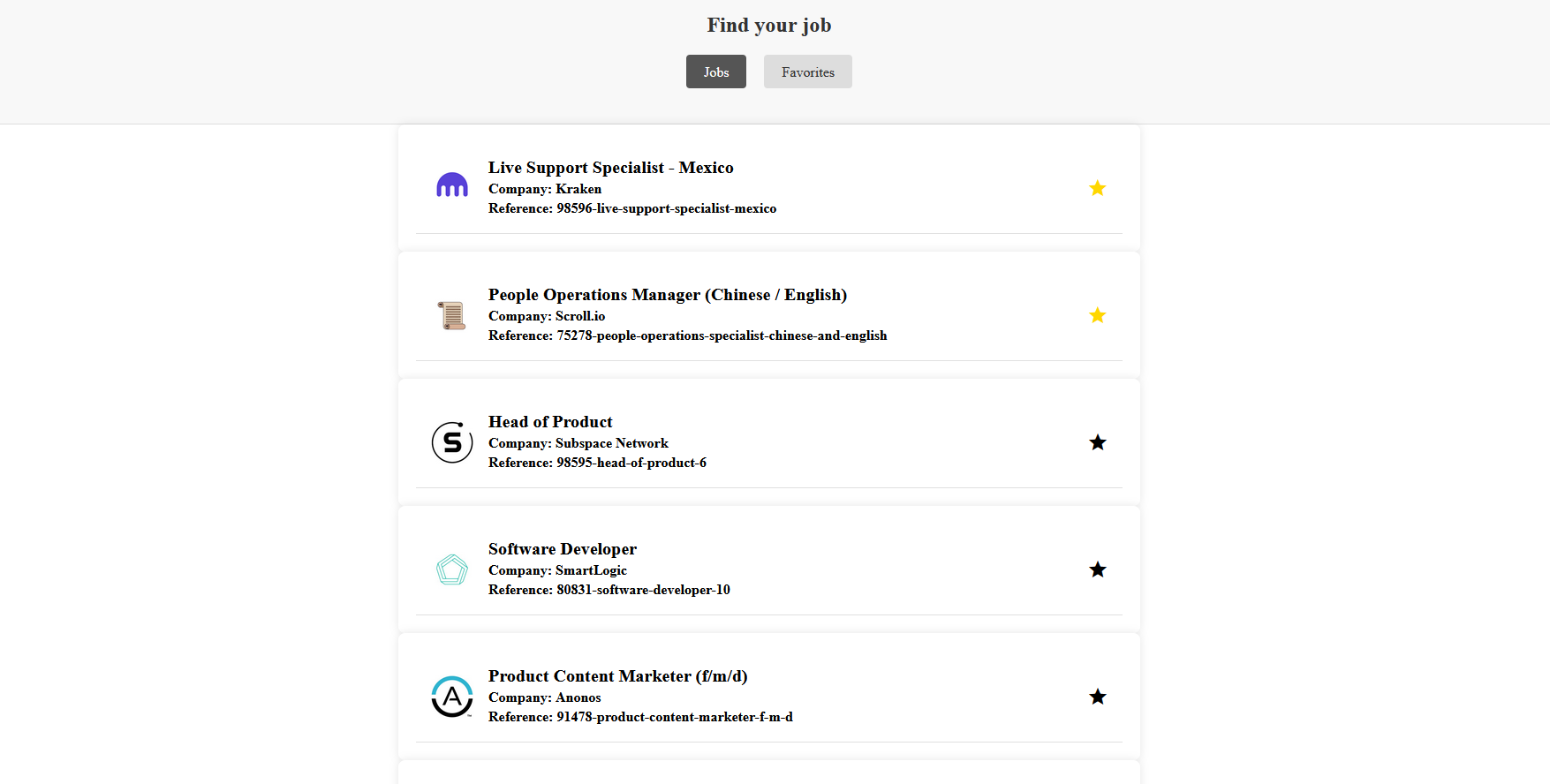Click the SmartLogic pentagon logo
The height and width of the screenshot is (784, 1550).
pos(451,569)
